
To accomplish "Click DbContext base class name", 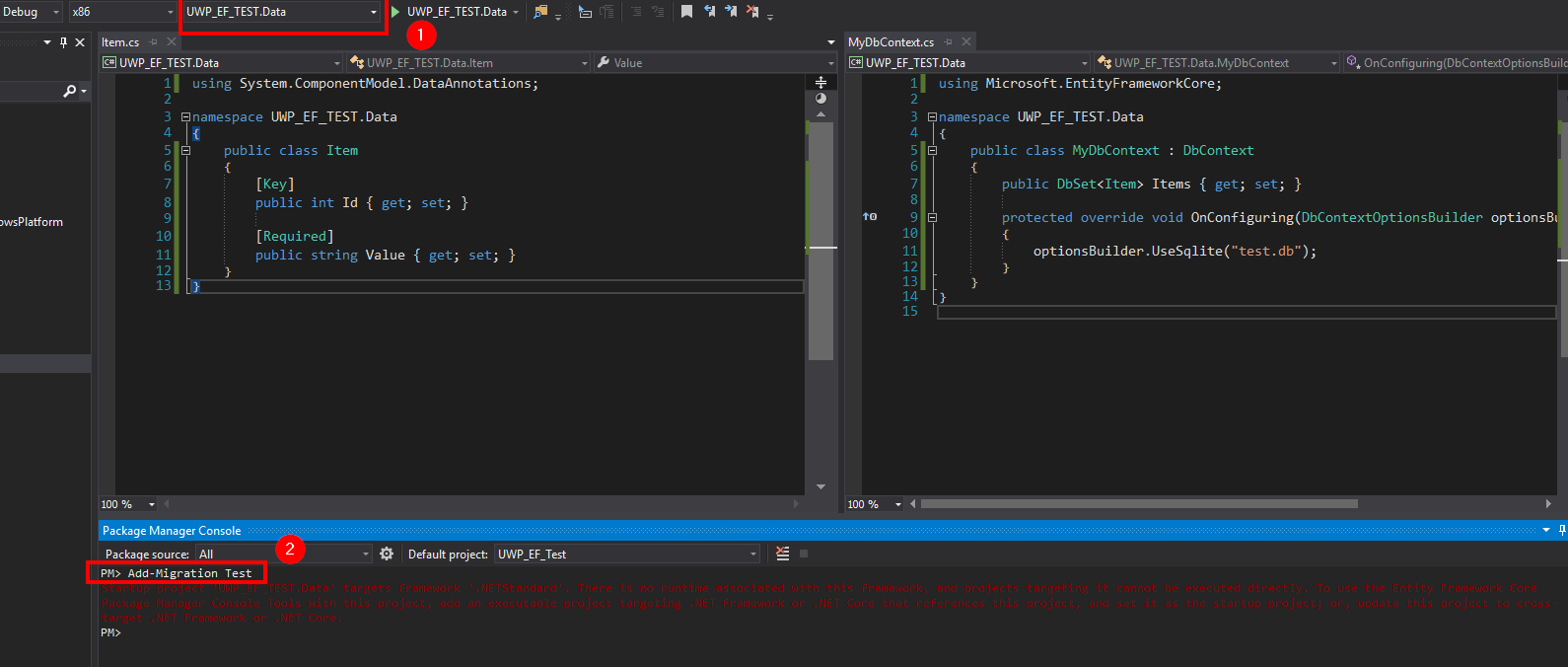I will point(1218,150).
